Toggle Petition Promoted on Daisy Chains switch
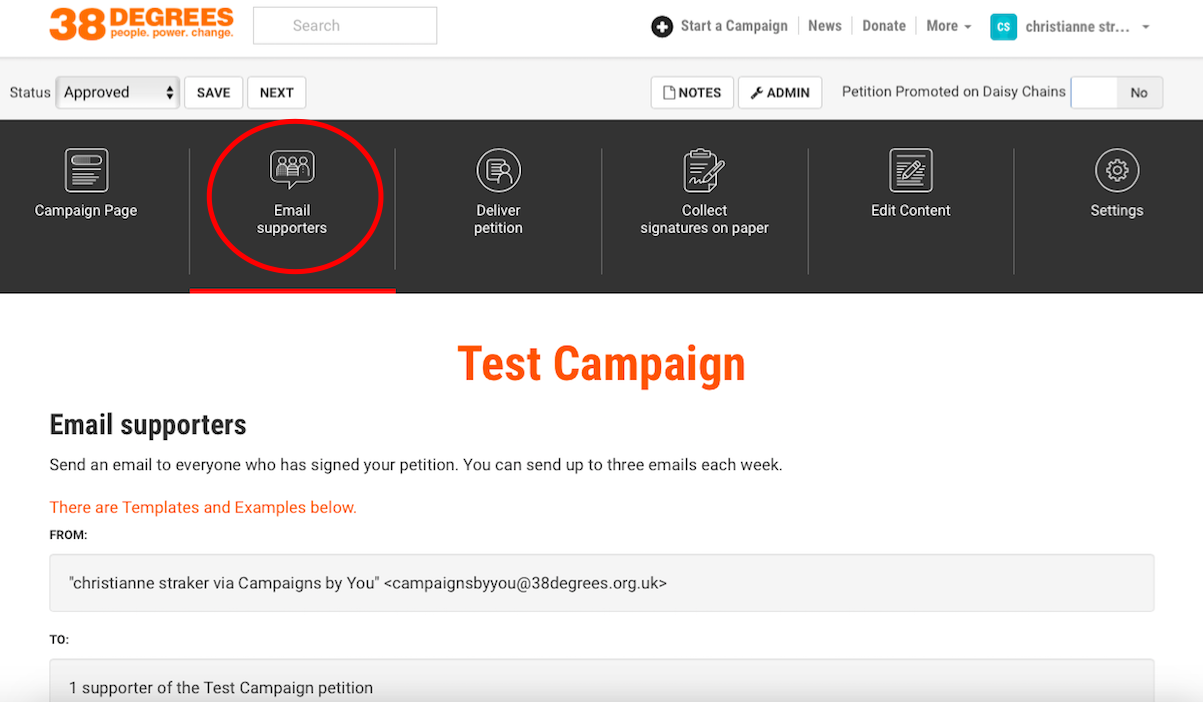This screenshot has width=1203, height=702. (x=1116, y=92)
